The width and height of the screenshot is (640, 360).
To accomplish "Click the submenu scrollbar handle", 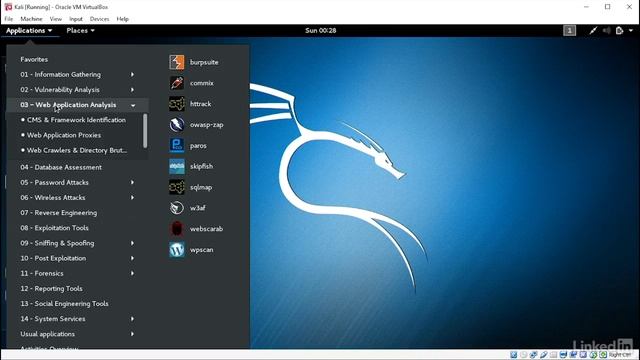I will click(x=145, y=131).
